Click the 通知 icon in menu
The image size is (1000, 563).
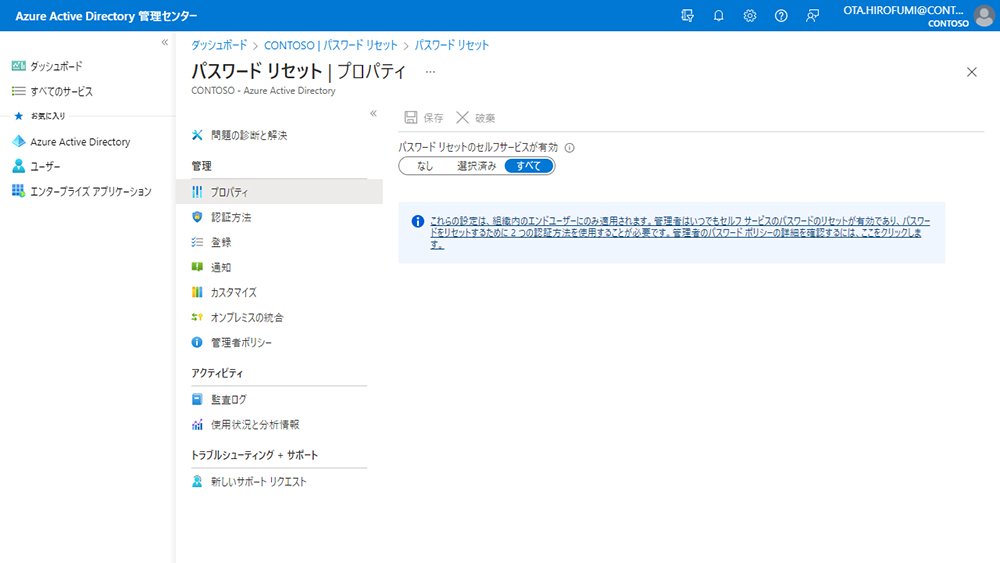coord(197,267)
